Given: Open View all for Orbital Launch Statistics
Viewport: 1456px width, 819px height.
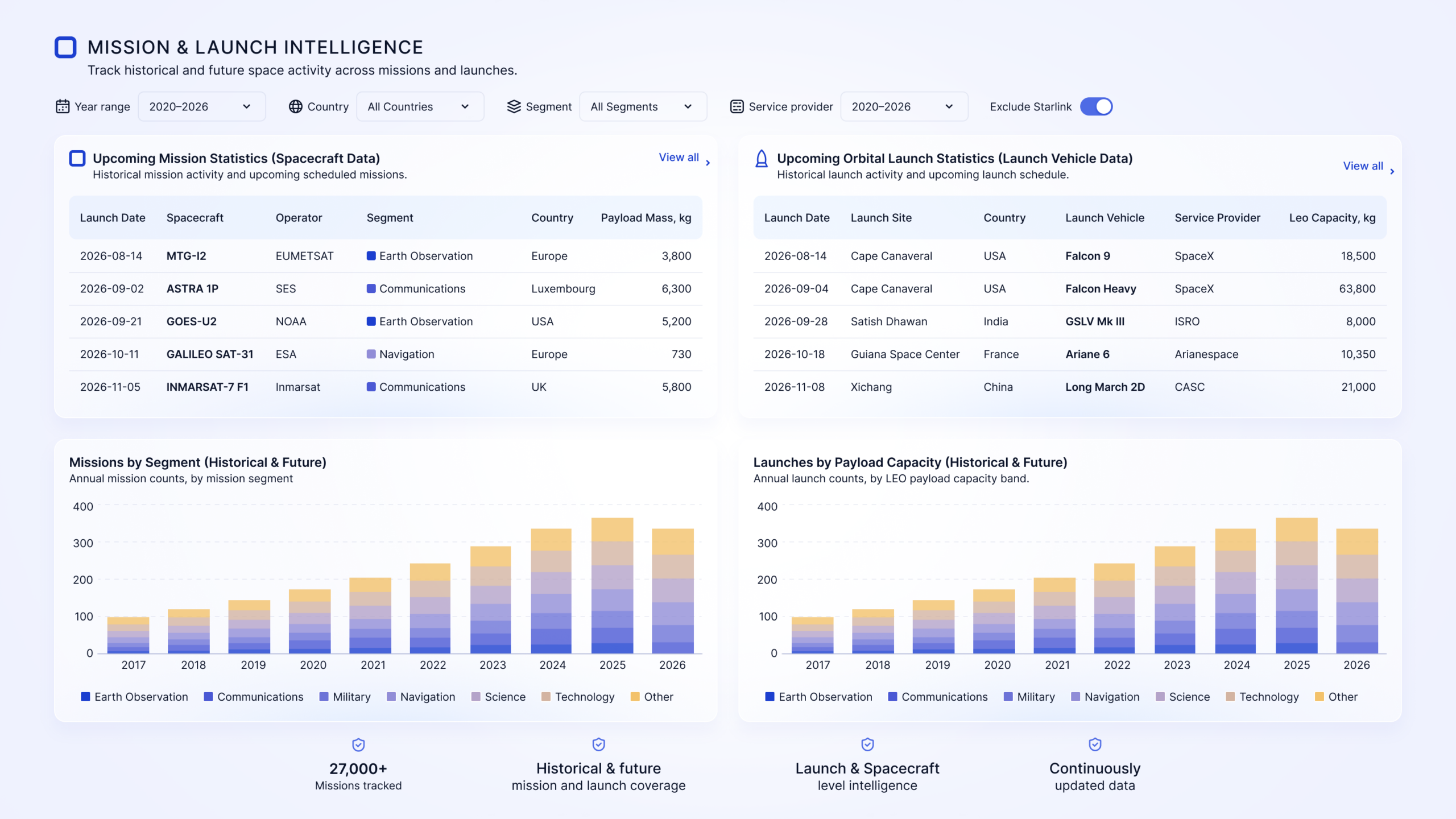Looking at the screenshot, I should click(x=1368, y=167).
